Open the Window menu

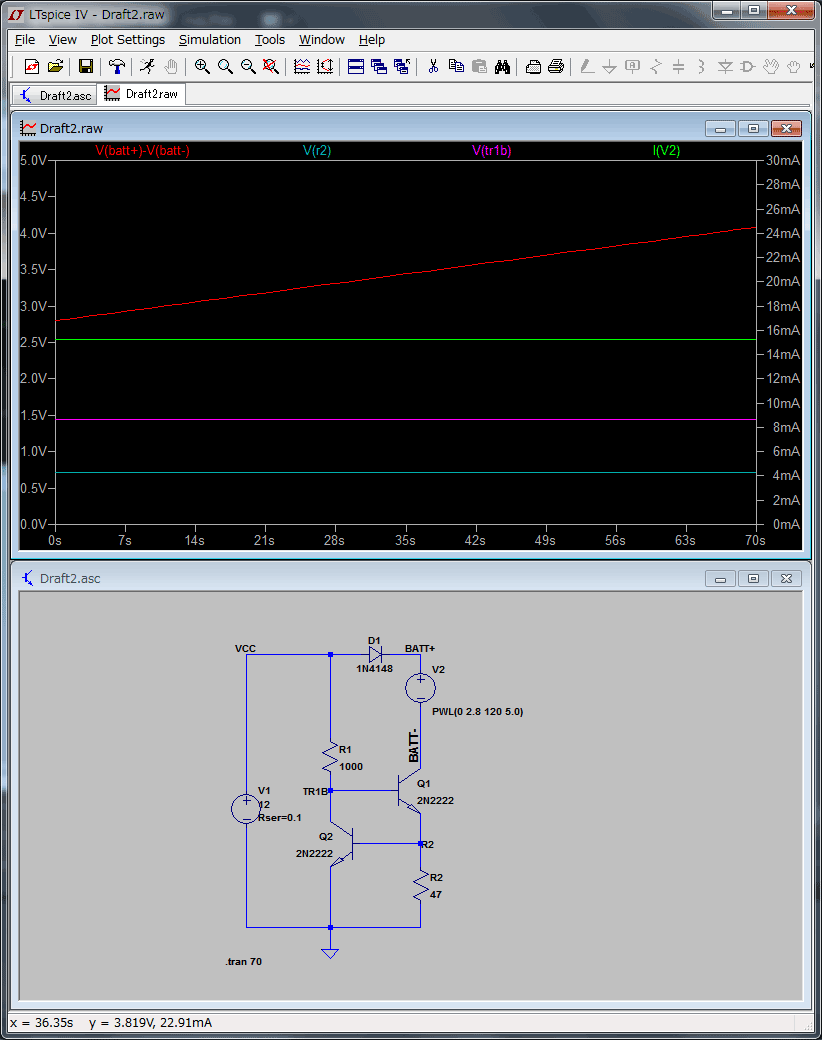click(x=322, y=40)
